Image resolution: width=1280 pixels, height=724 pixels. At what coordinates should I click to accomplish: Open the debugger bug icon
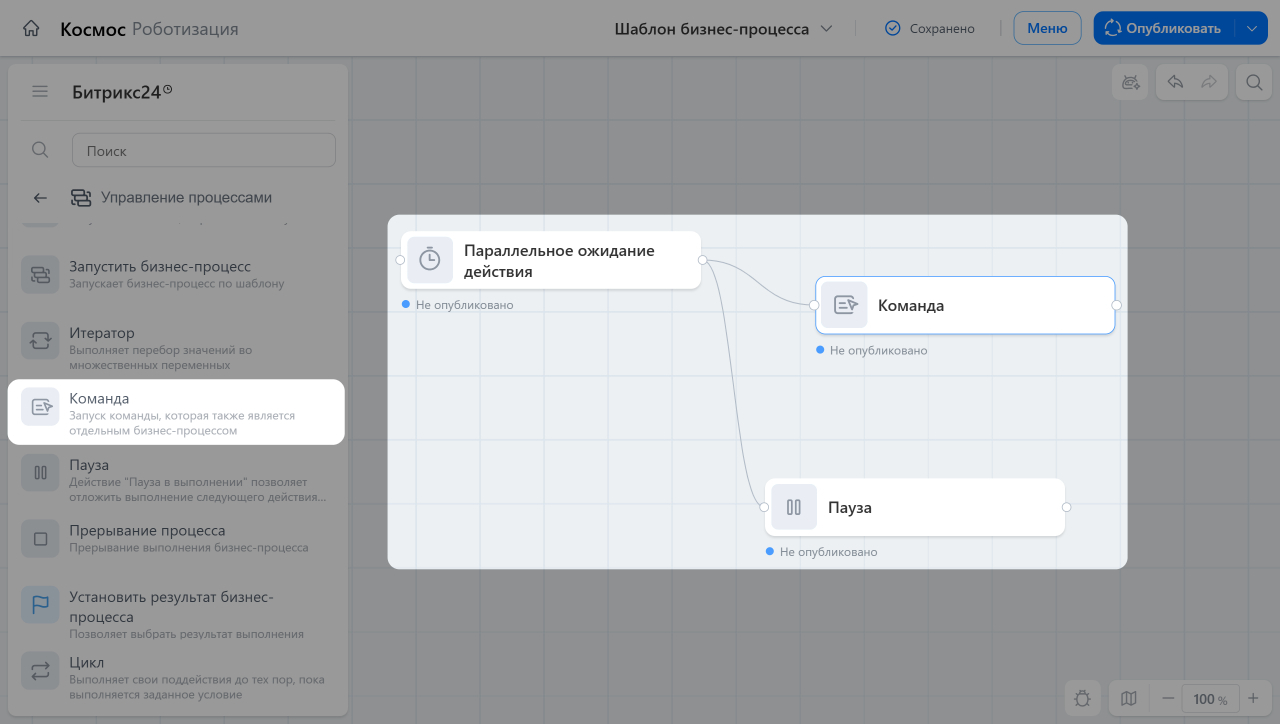tap(1083, 698)
